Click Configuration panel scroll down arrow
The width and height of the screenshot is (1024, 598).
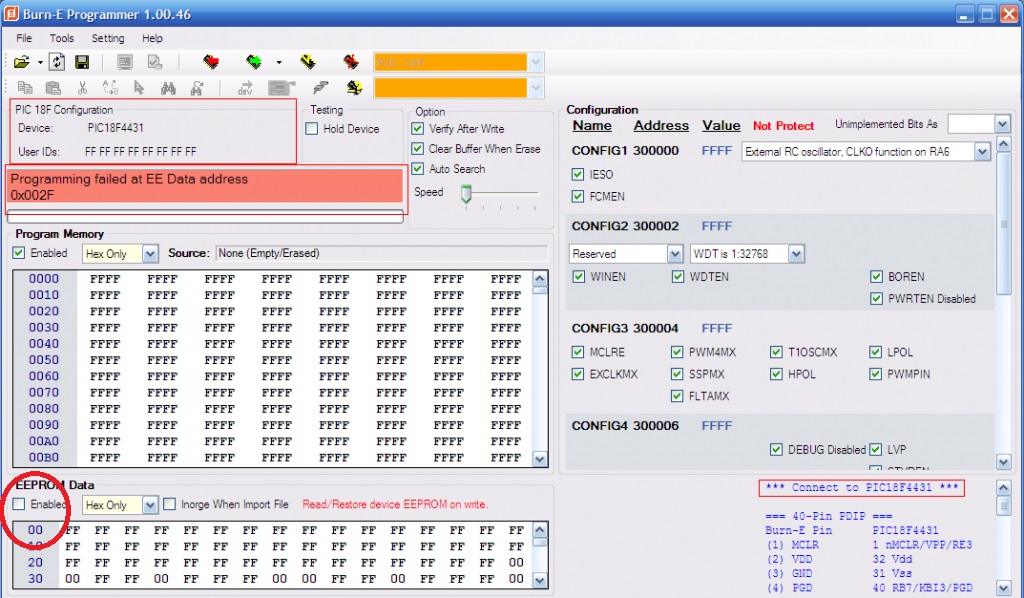1004,462
